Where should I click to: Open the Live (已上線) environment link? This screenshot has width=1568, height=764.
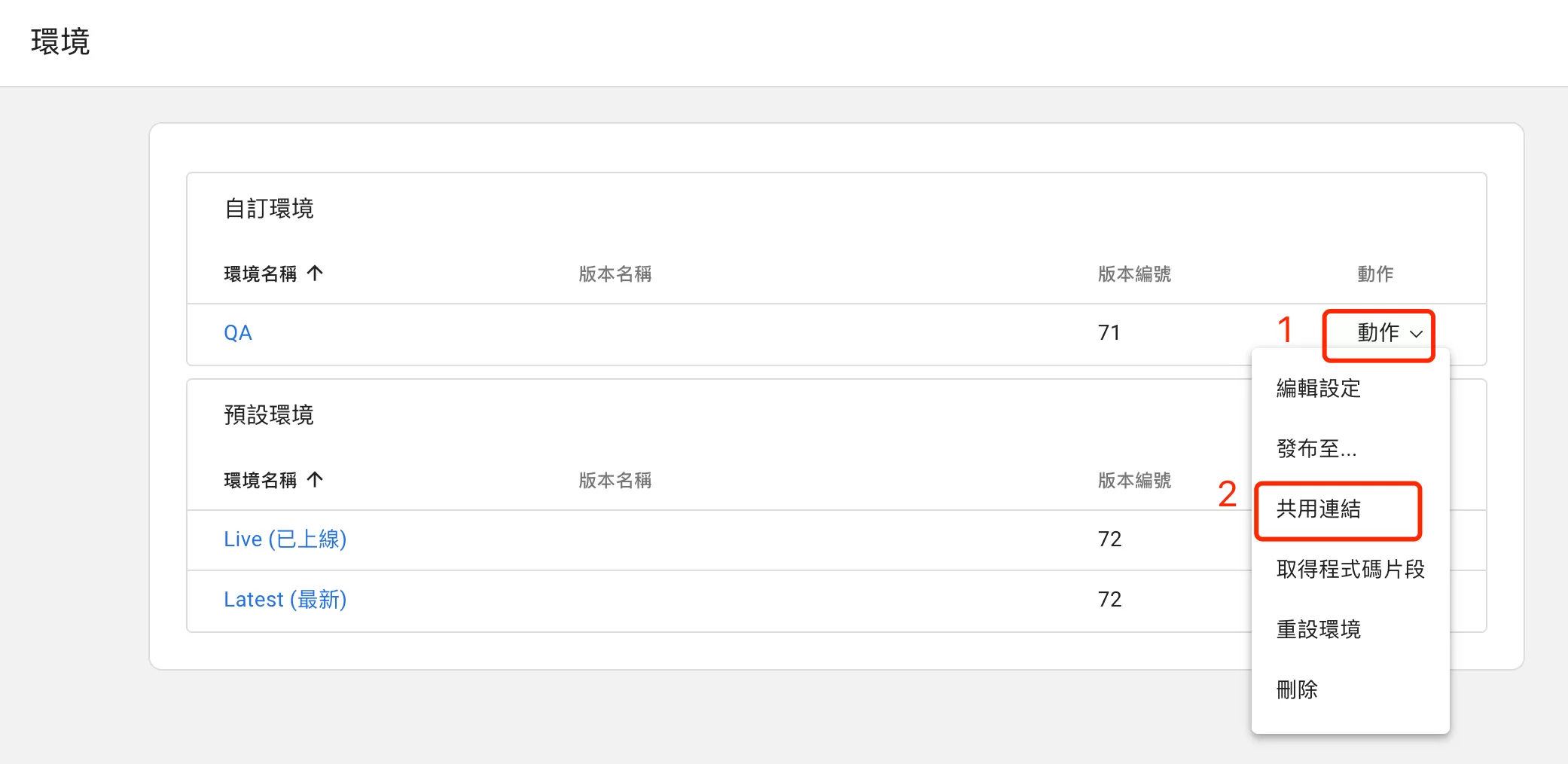coord(285,539)
